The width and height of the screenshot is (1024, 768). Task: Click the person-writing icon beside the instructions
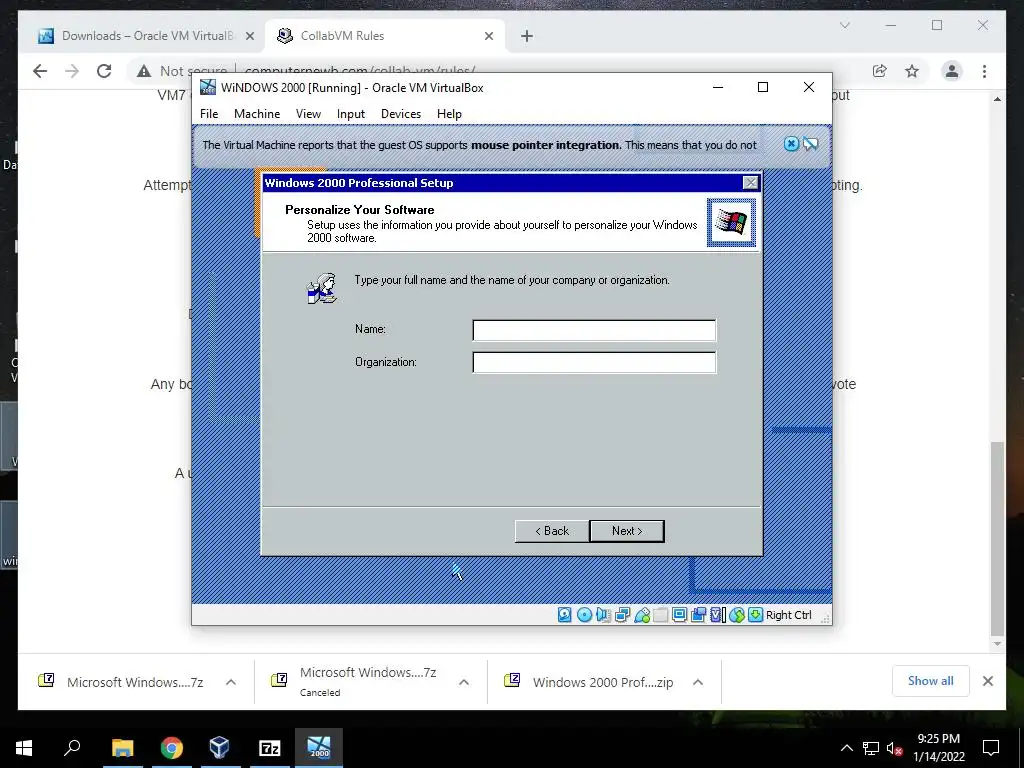click(x=322, y=288)
